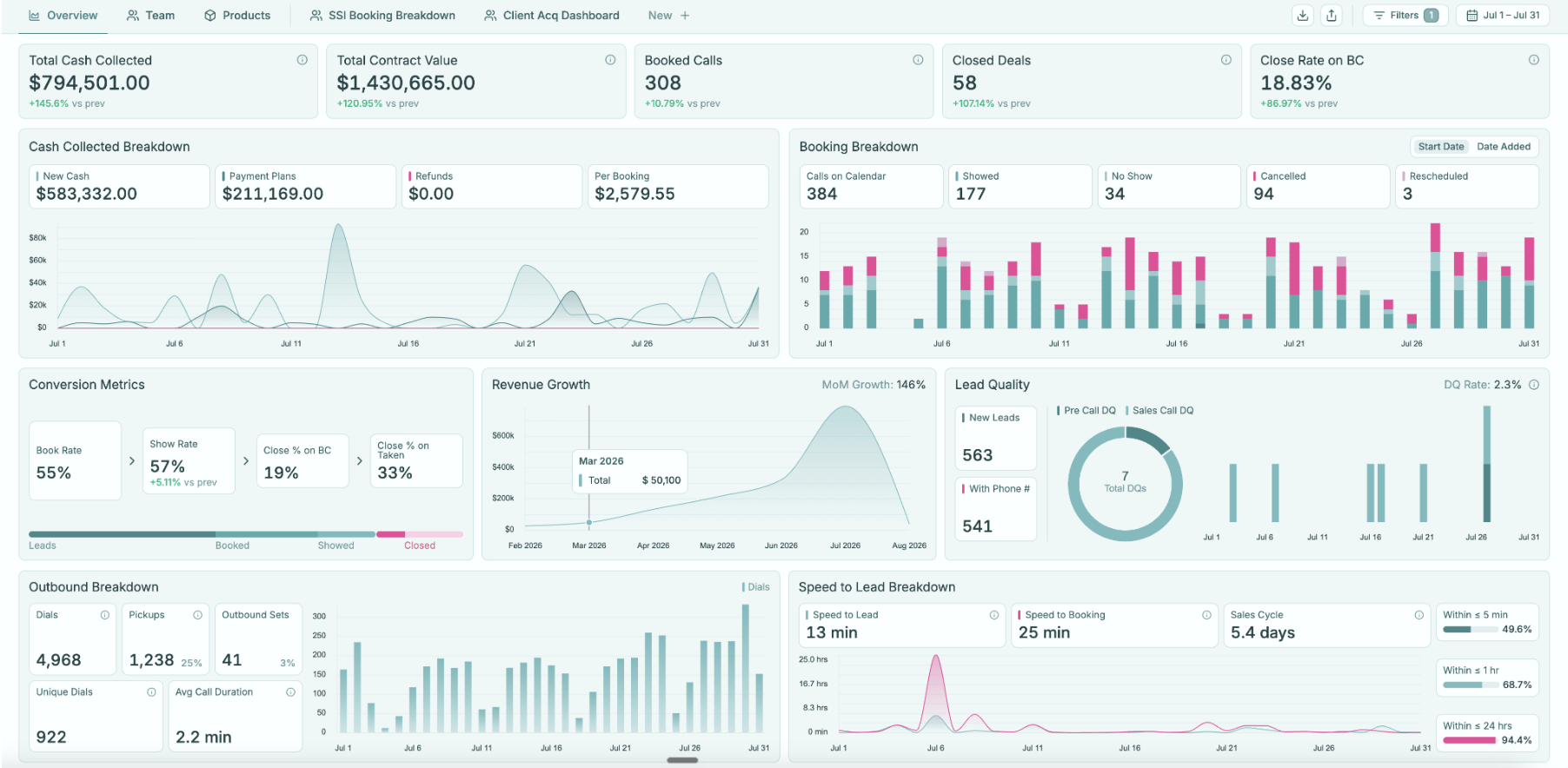Click the No Show card with 34
Screen dimensions: 1568x768
1169,186
